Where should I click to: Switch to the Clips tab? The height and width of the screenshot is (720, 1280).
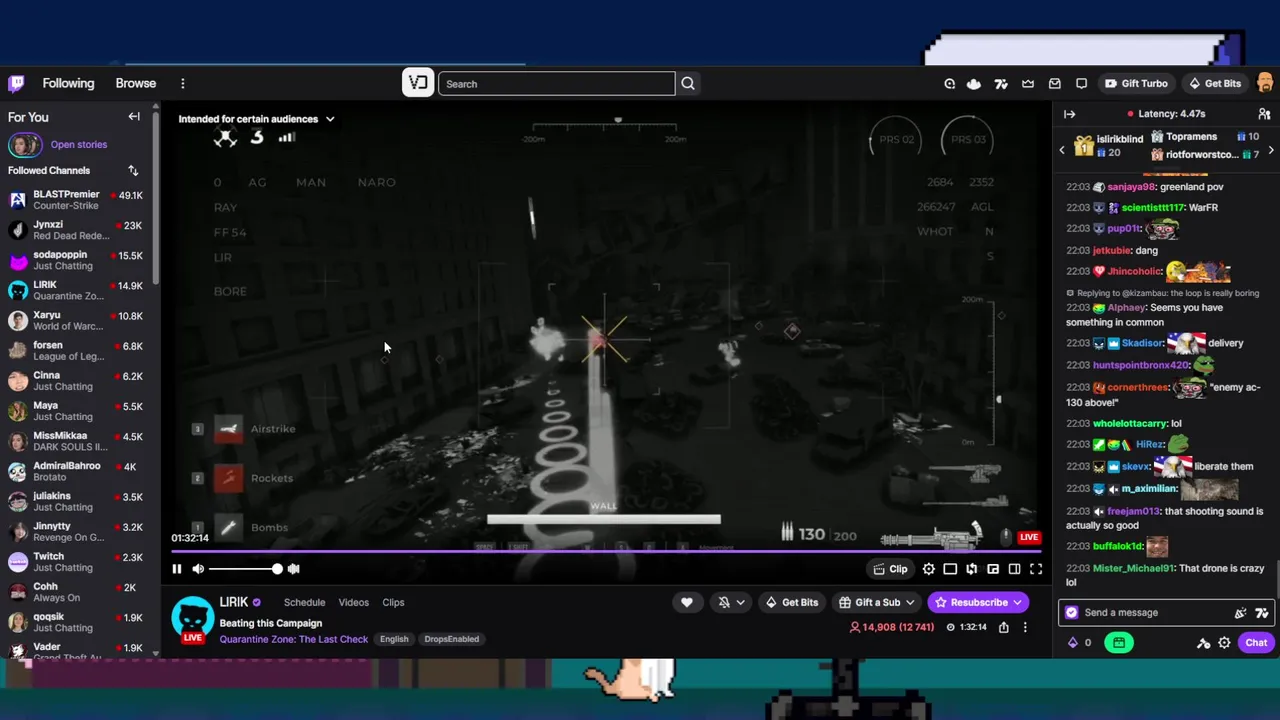click(x=393, y=602)
